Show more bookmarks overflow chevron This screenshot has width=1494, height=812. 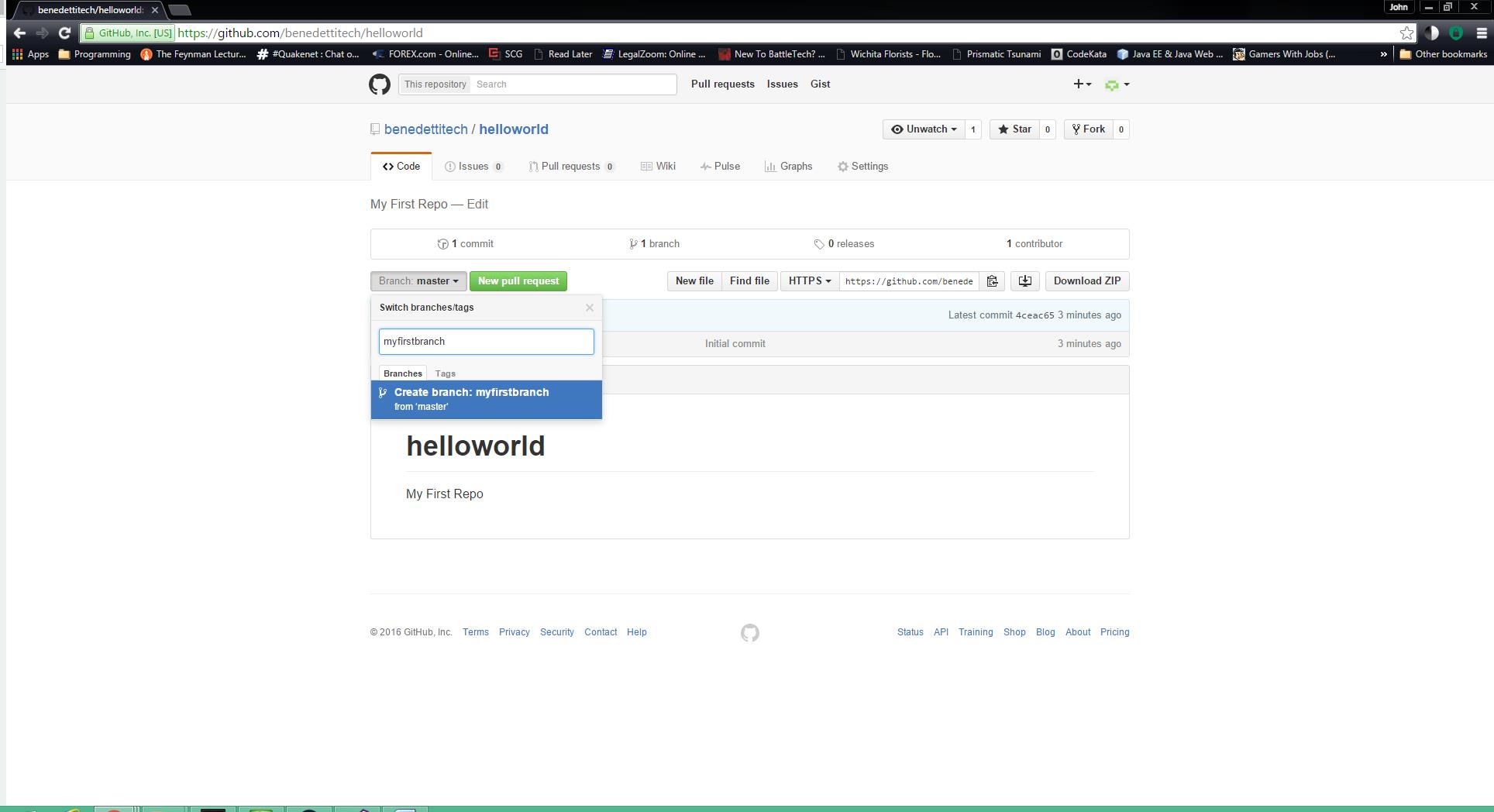[x=1383, y=54]
